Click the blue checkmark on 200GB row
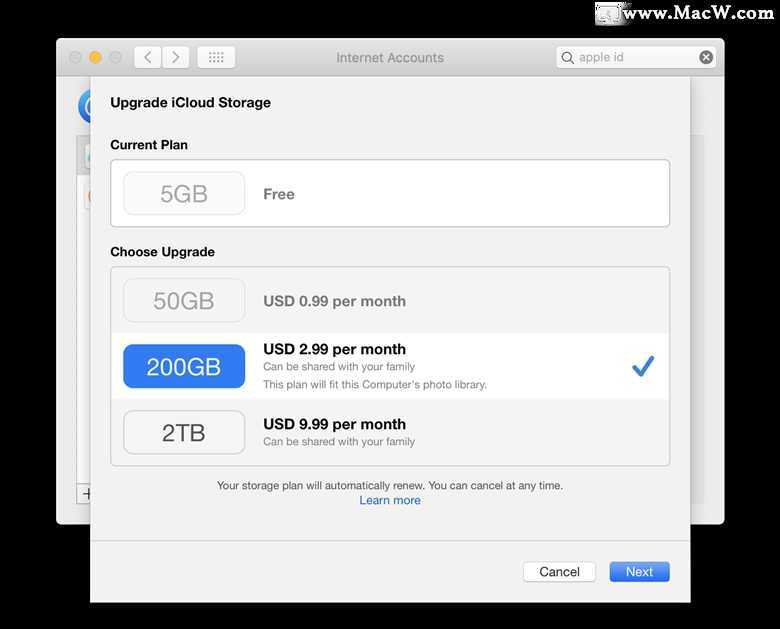This screenshot has height=629, width=780. click(x=643, y=366)
